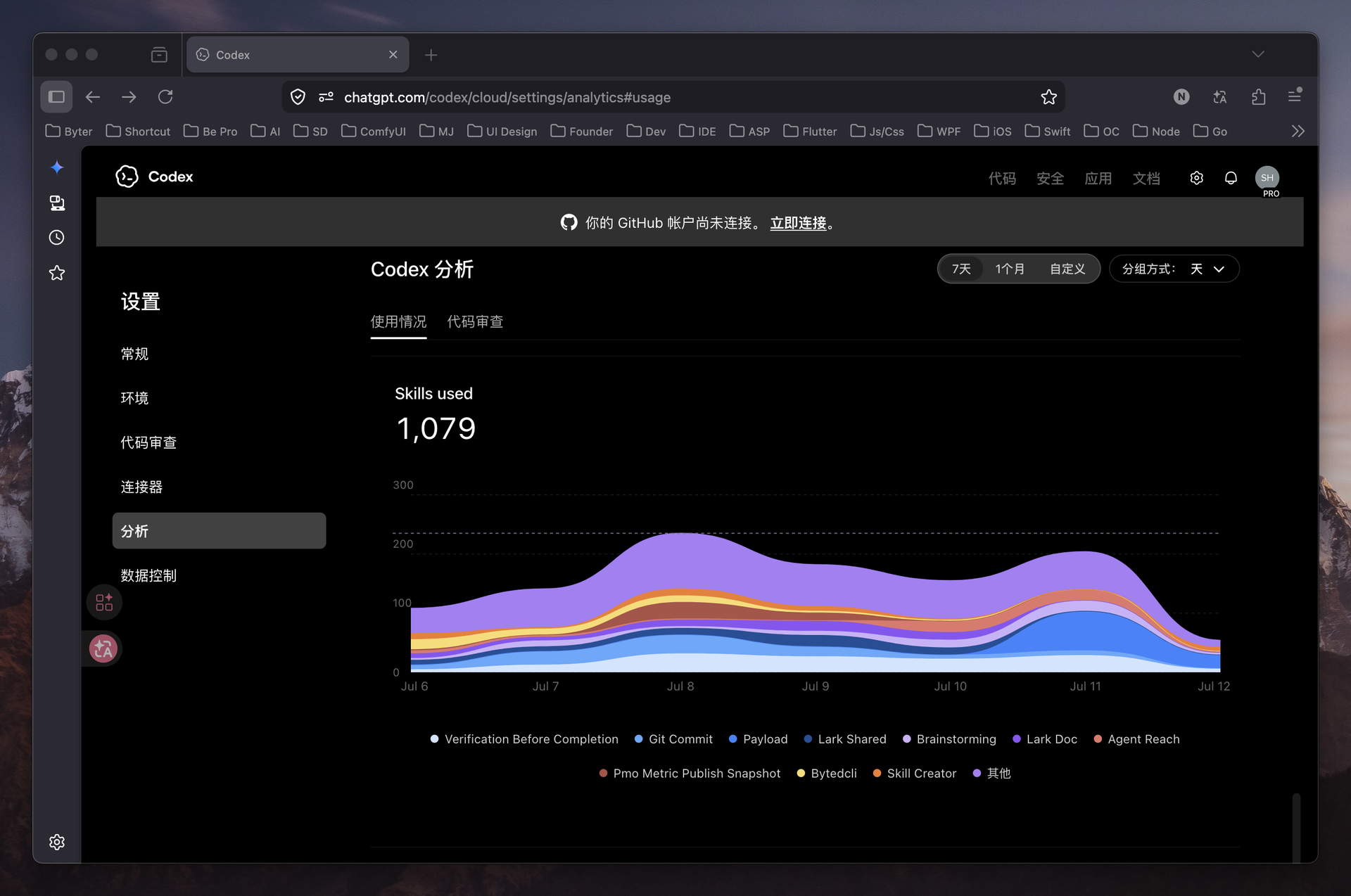
Task: Switch to the 代码审查 tab in analytics
Action: click(x=475, y=322)
